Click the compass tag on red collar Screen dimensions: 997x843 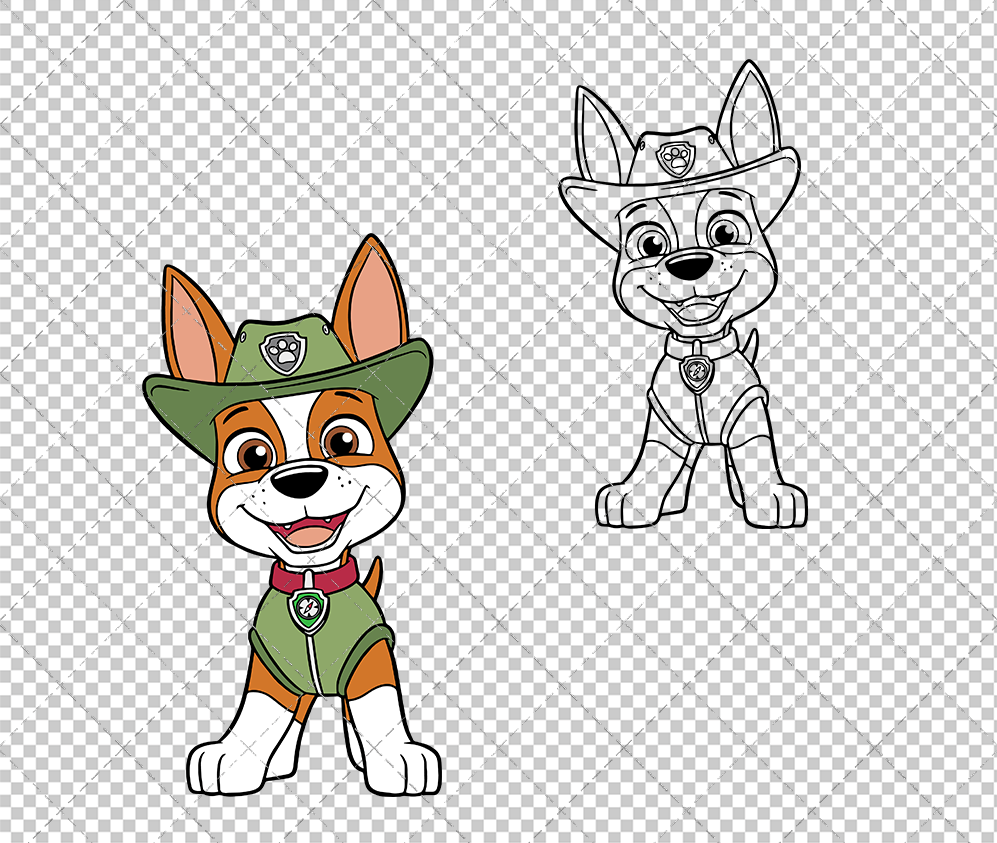(x=309, y=610)
